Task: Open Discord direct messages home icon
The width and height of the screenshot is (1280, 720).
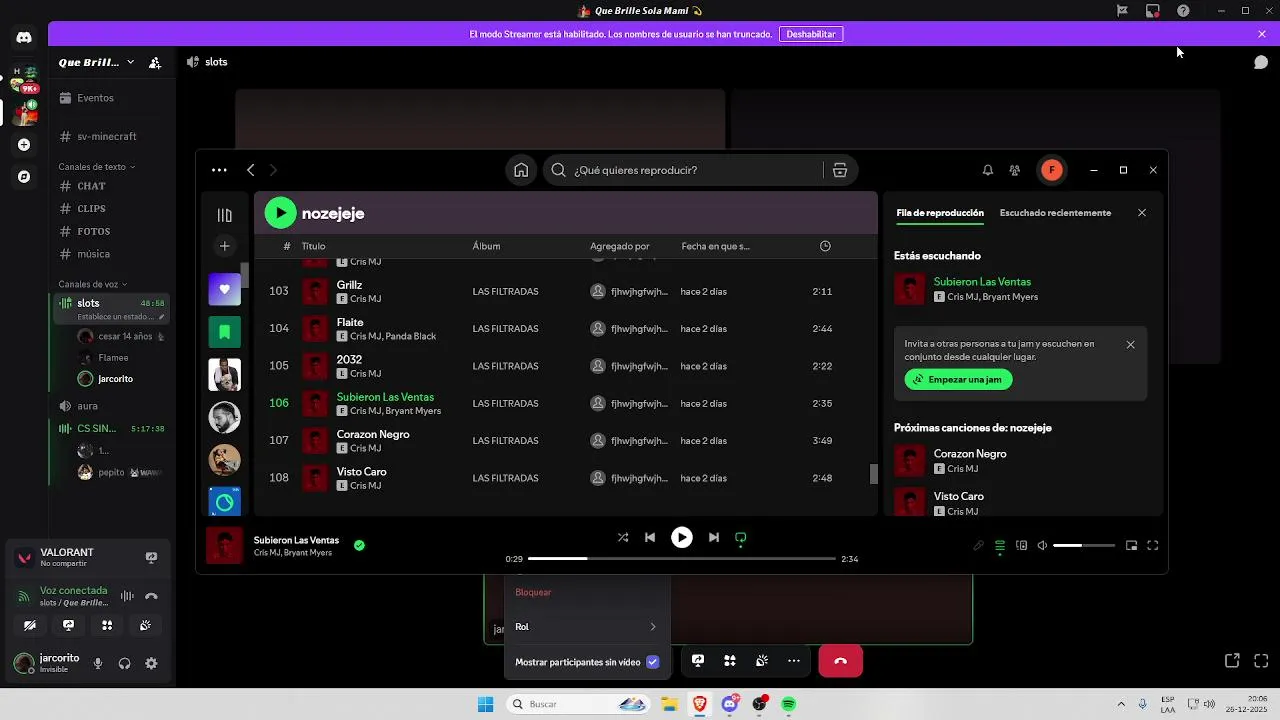Action: 24,38
